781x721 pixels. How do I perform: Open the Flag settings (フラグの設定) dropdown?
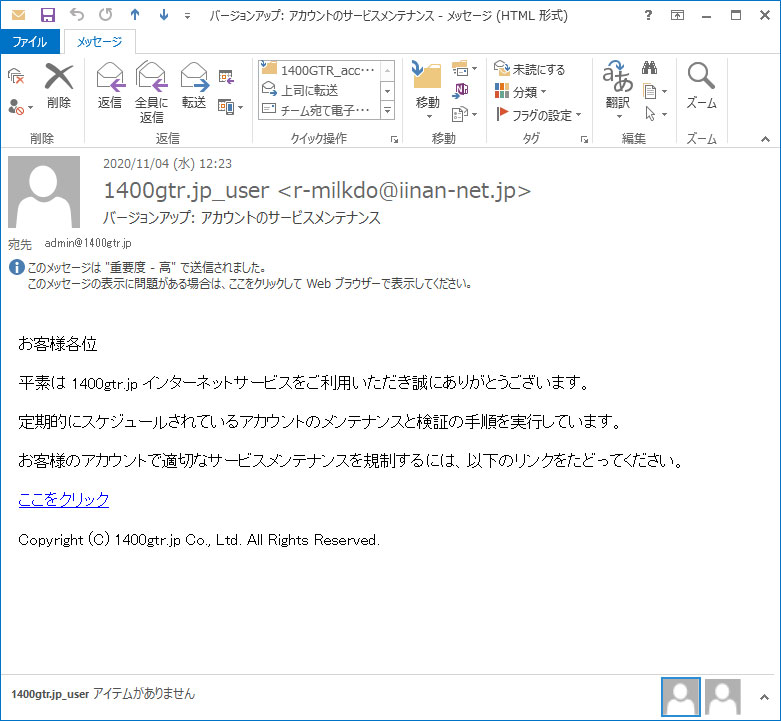pos(539,115)
